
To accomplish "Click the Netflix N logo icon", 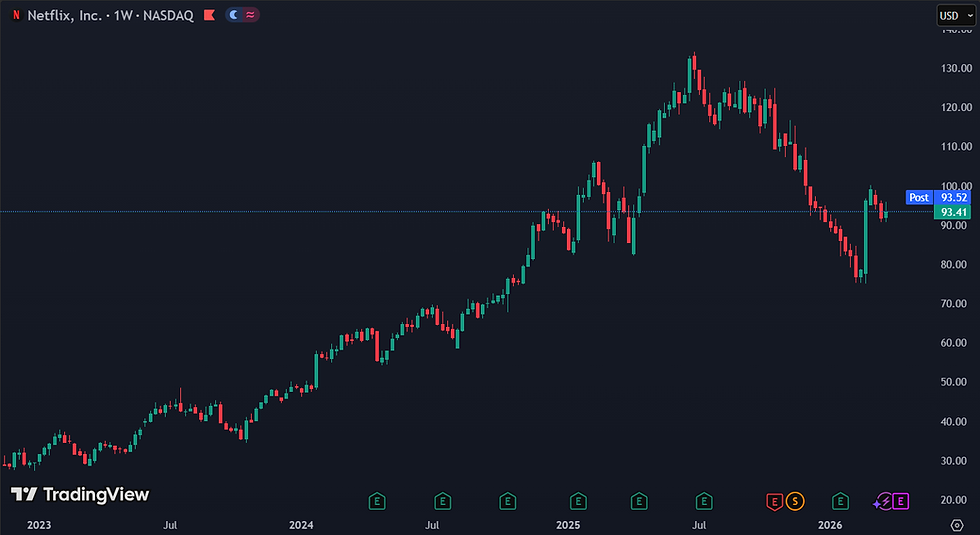I will [16, 16].
